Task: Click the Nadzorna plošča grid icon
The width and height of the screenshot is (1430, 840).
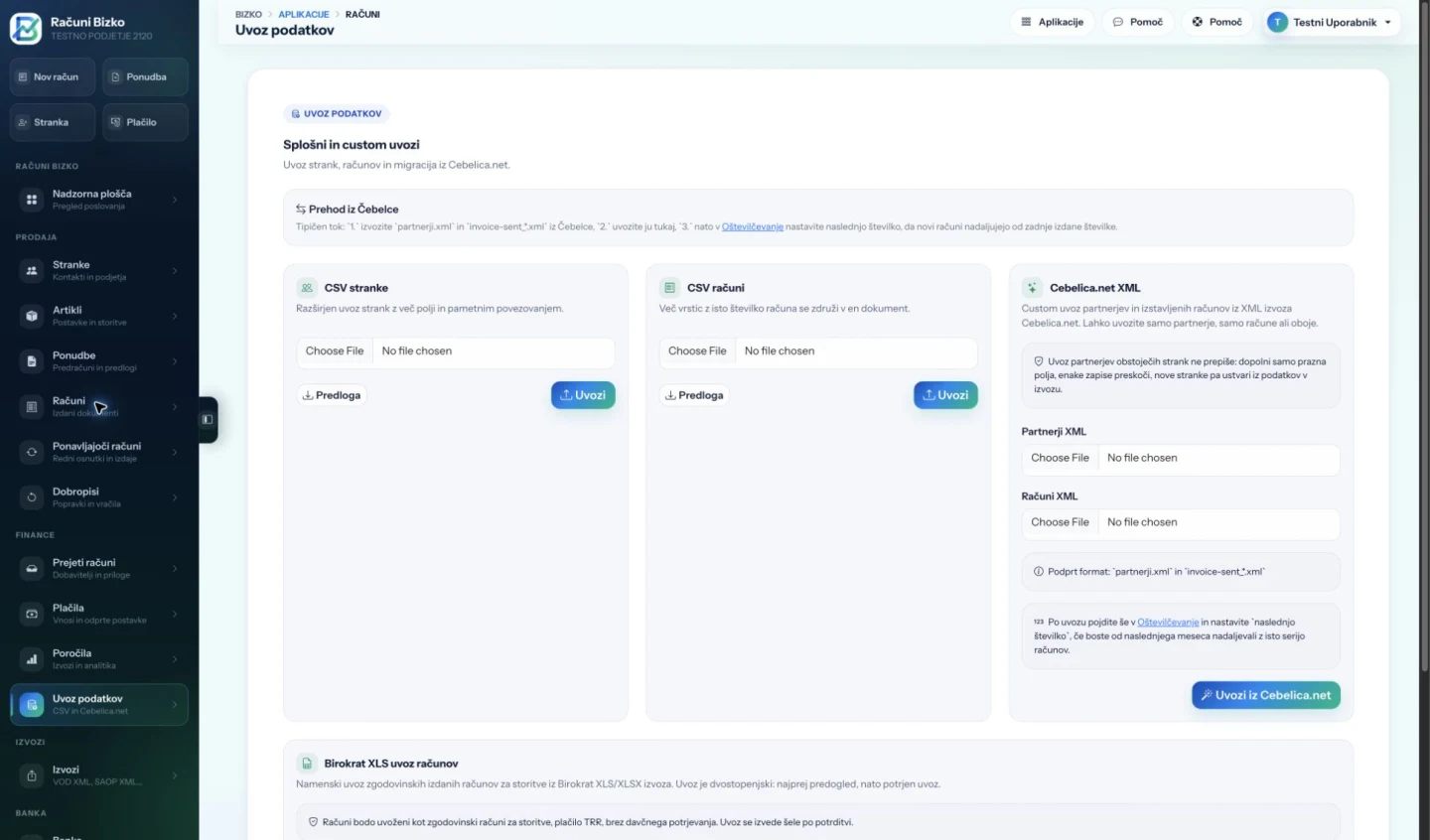Action: (32, 200)
